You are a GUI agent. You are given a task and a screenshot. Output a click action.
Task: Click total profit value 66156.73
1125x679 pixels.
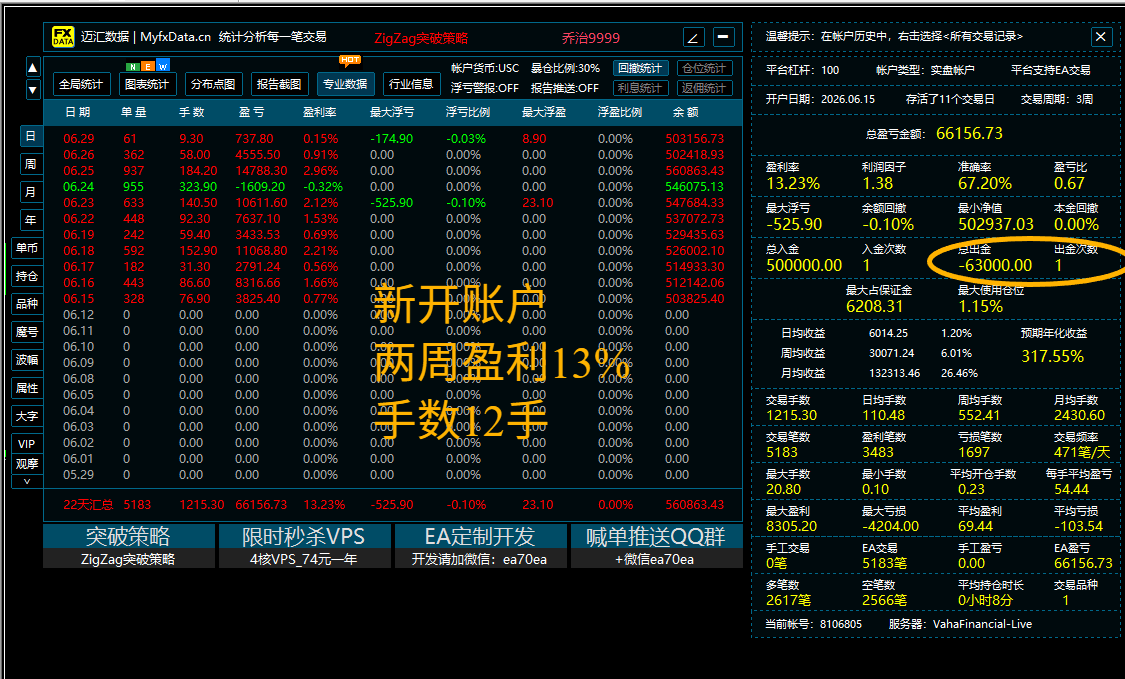click(969, 134)
